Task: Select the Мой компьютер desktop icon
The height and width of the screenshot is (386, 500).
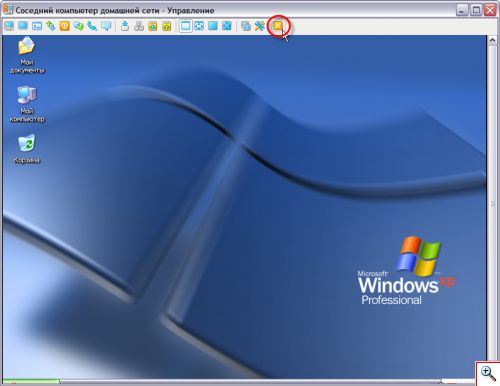Action: pos(27,104)
